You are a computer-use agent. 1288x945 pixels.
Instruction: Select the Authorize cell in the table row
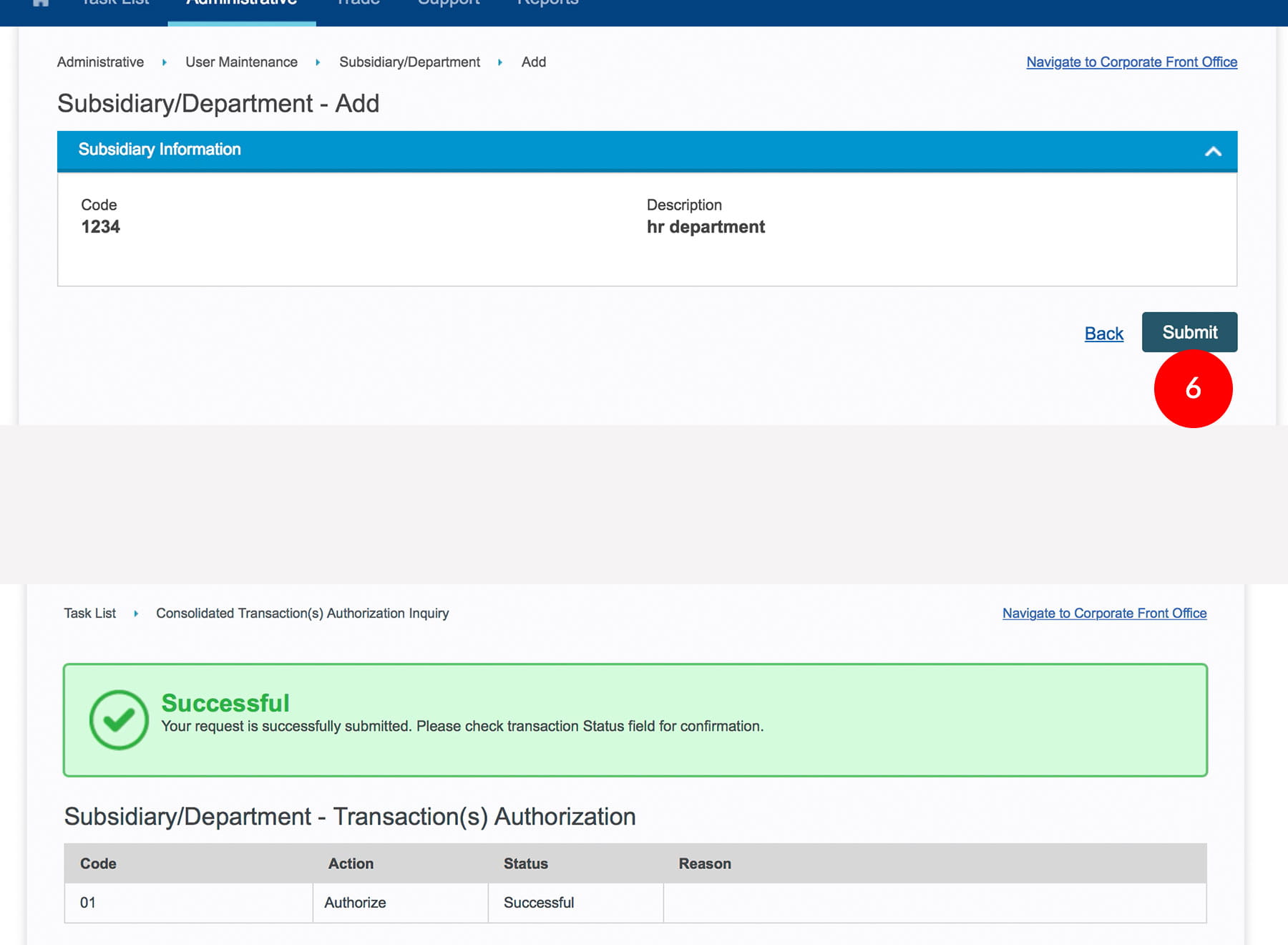pyautogui.click(x=355, y=903)
